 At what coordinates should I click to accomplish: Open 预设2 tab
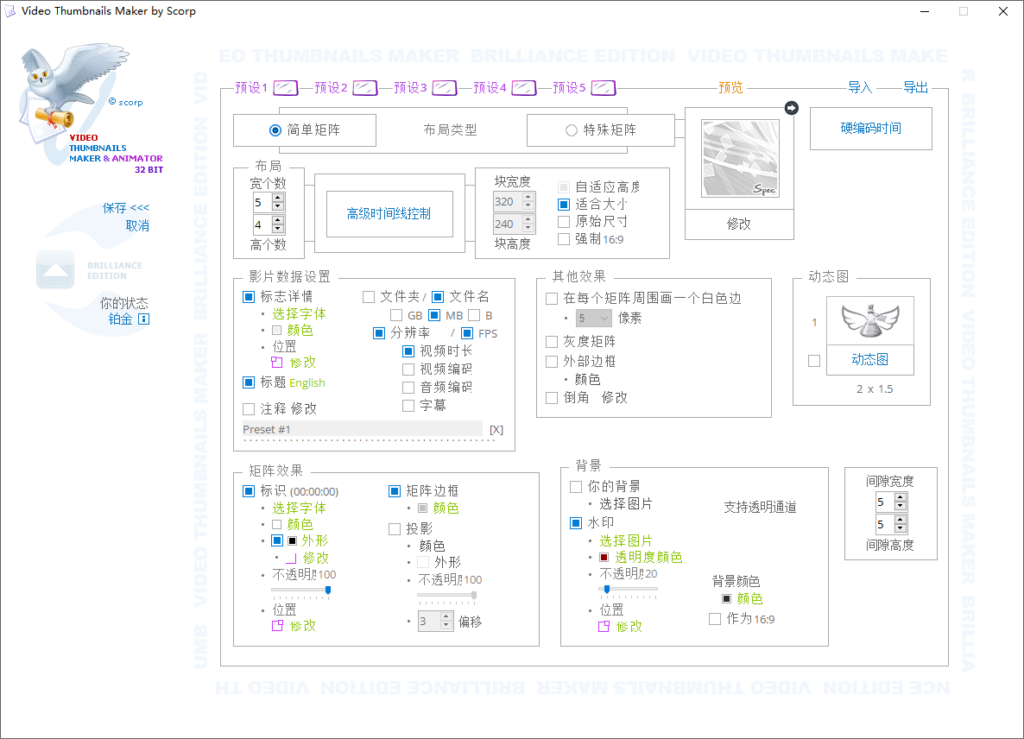pos(331,87)
